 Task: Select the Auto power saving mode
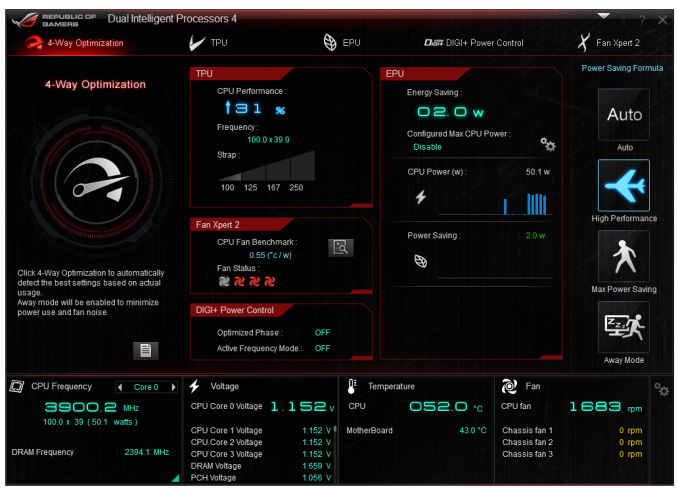pyautogui.click(x=624, y=115)
